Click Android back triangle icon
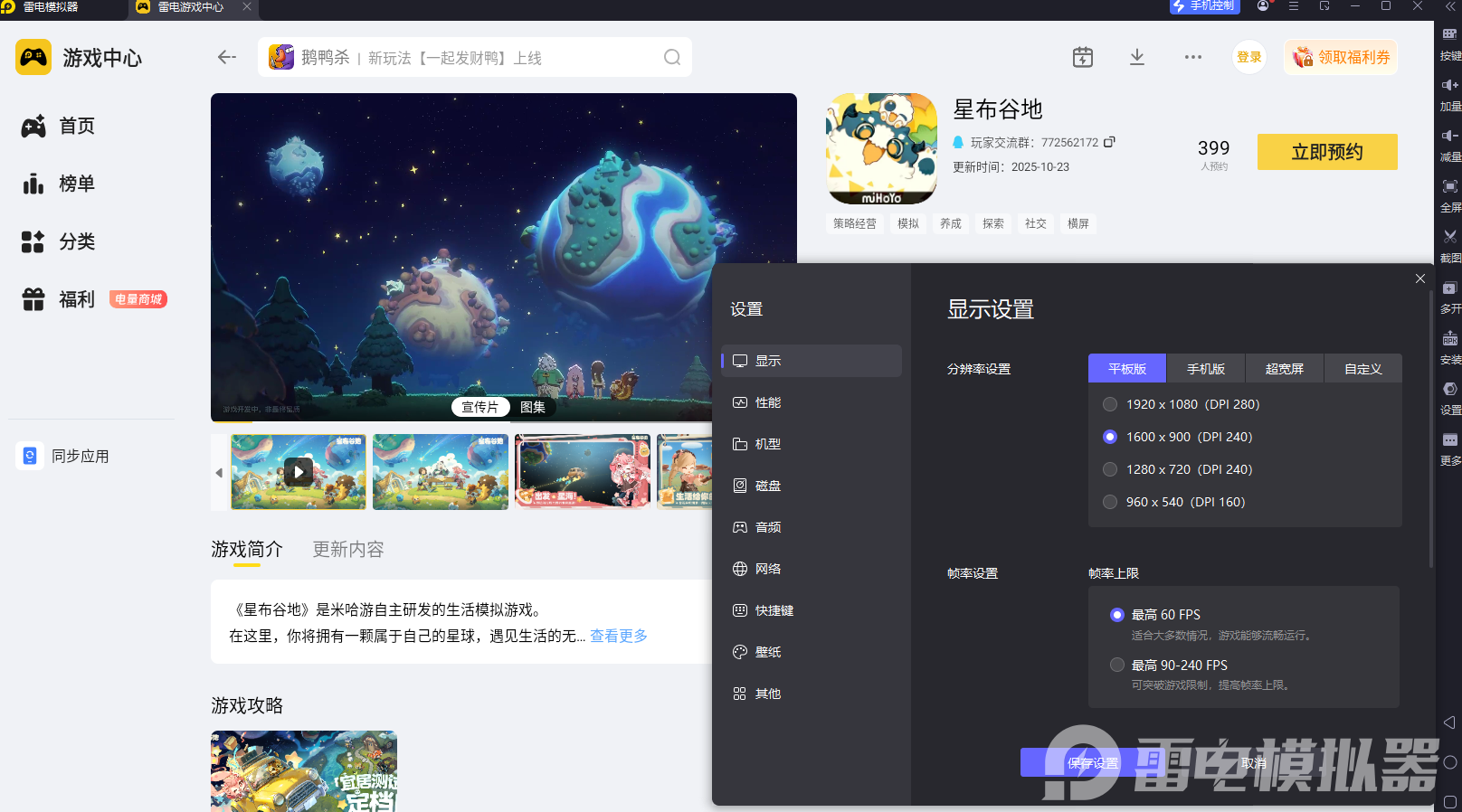 1449,722
